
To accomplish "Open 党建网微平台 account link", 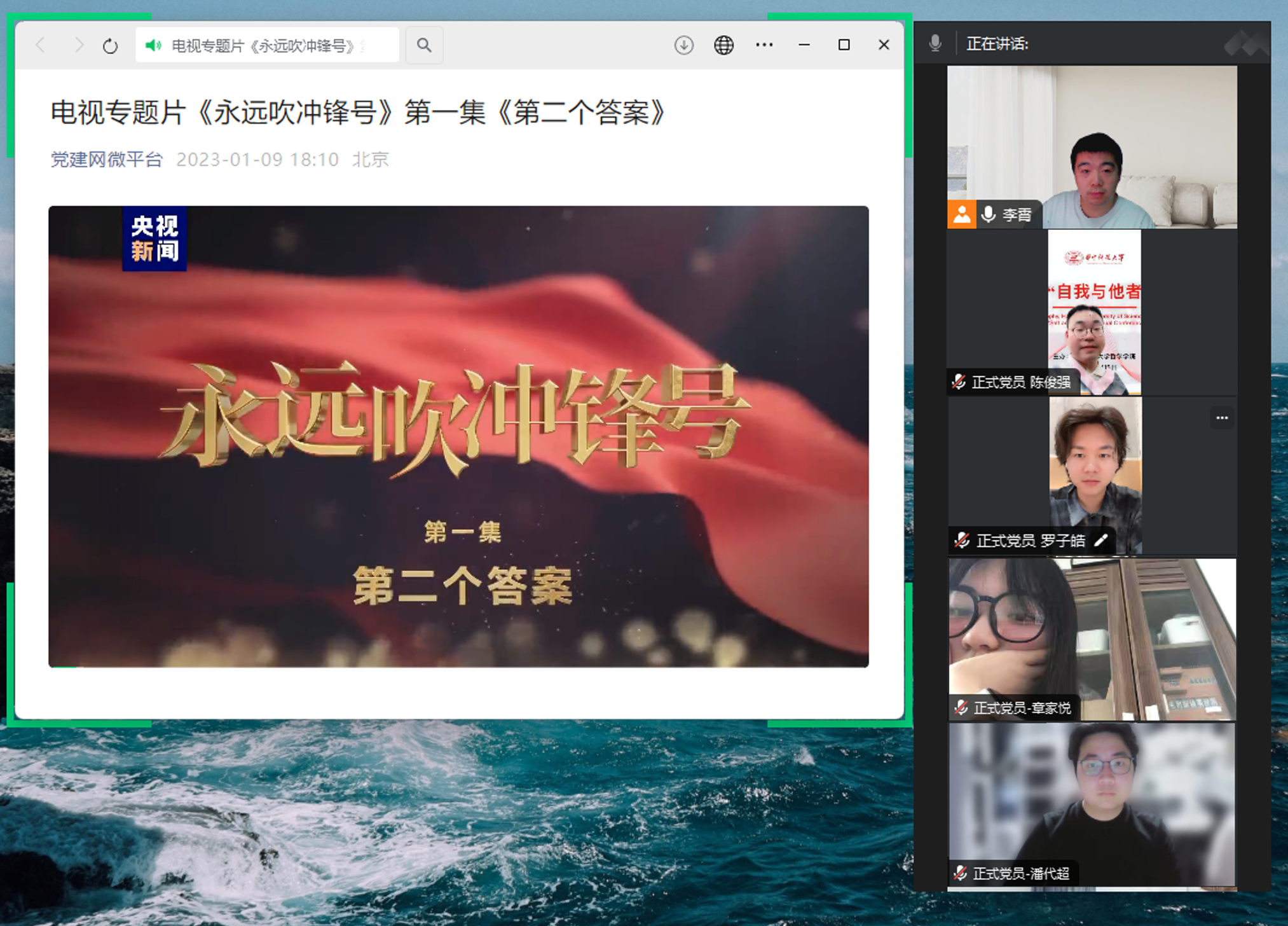I will [107, 159].
